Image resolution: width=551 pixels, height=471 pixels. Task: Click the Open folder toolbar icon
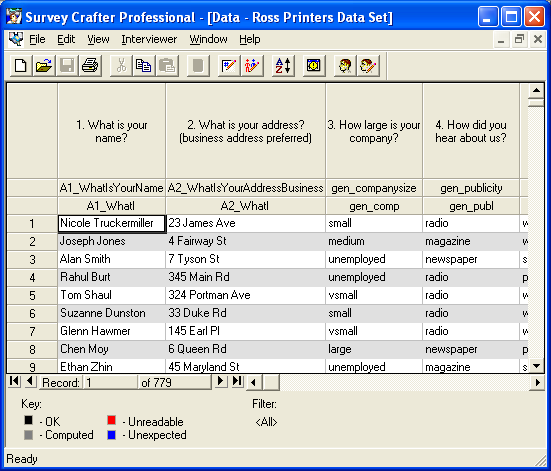[44, 65]
